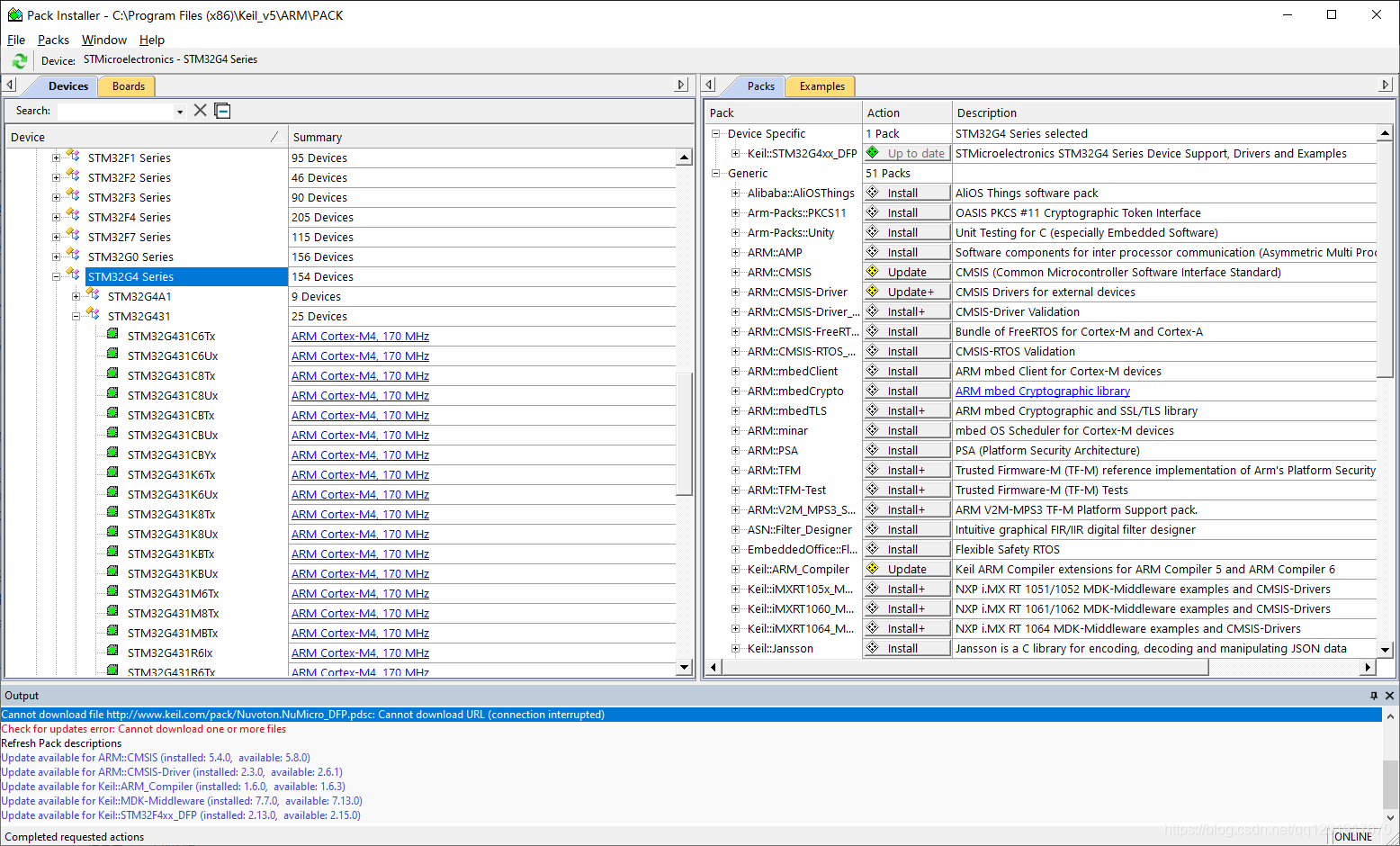Select ARM::mbedTLS pack row
This screenshot has width=1400, height=846.
tap(786, 410)
